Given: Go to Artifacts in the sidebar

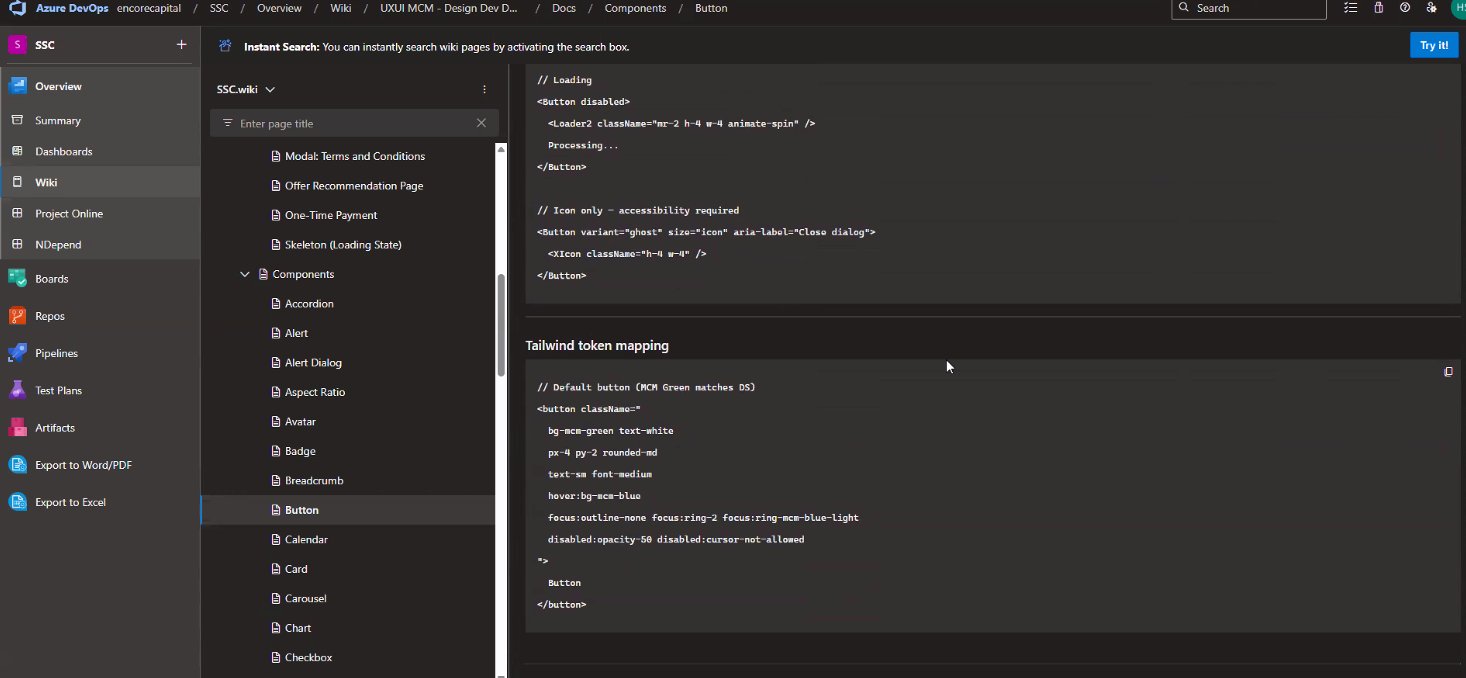Looking at the screenshot, I should (x=54, y=428).
